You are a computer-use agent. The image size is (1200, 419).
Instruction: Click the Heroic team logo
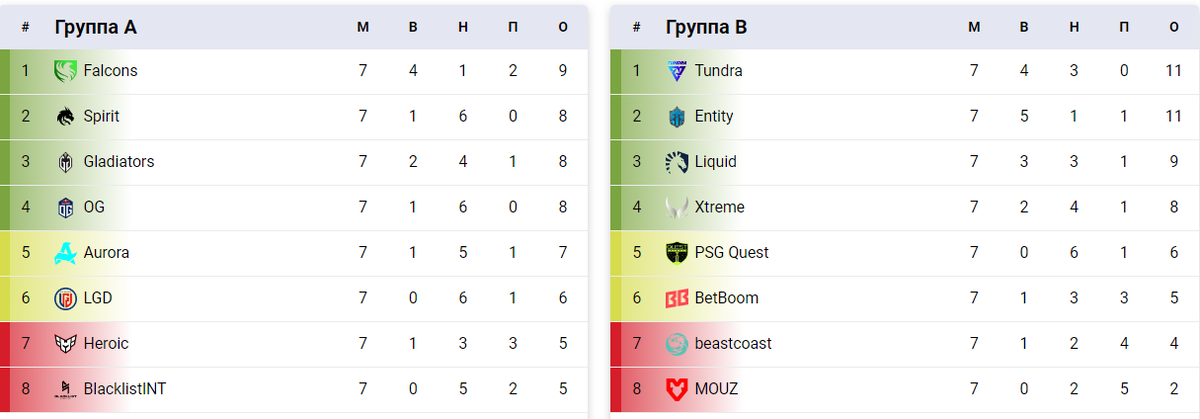click(x=66, y=343)
